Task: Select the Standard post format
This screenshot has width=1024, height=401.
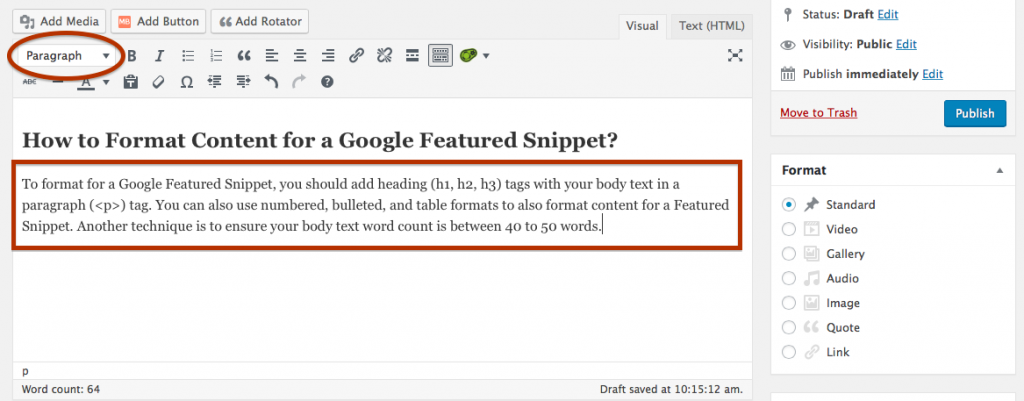Action: click(789, 205)
